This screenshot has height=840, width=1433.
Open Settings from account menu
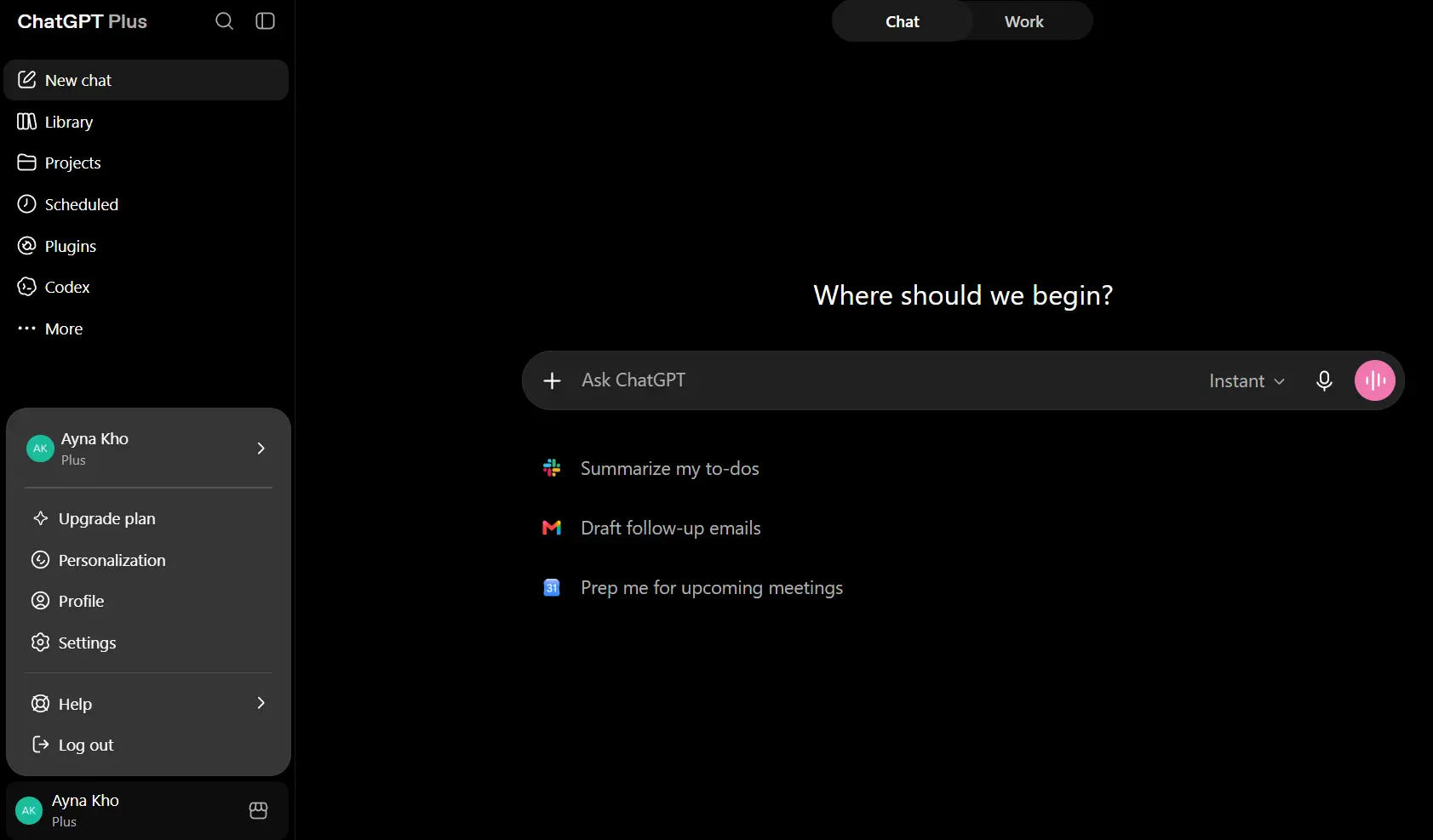click(149, 643)
